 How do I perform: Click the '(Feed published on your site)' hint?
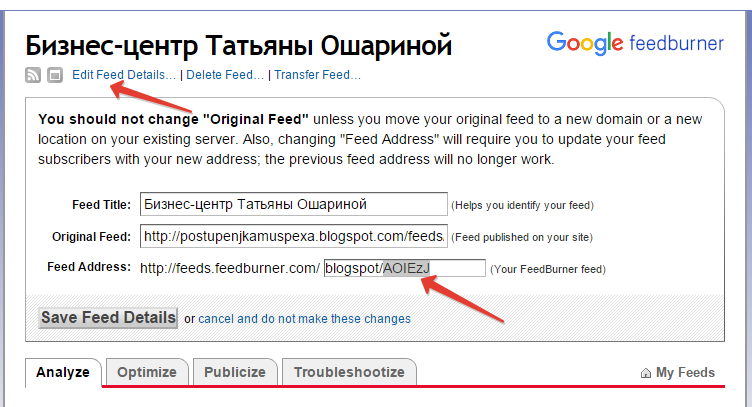(522, 237)
